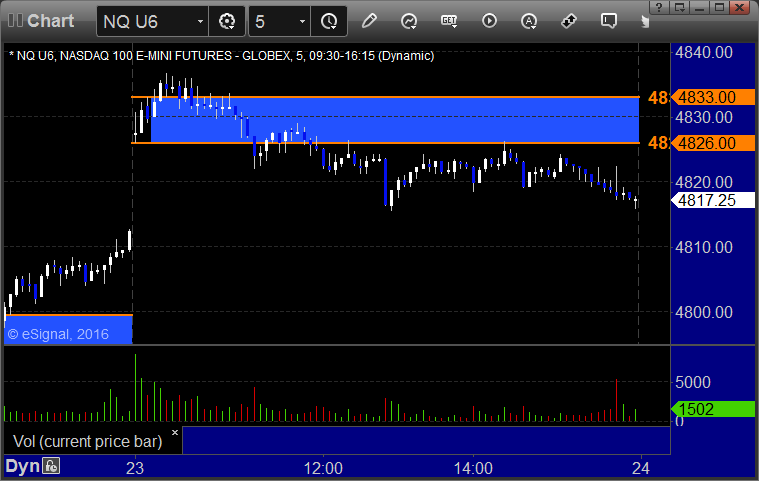
Task: Click the 4820.00 price axis label
Action: (x=704, y=182)
